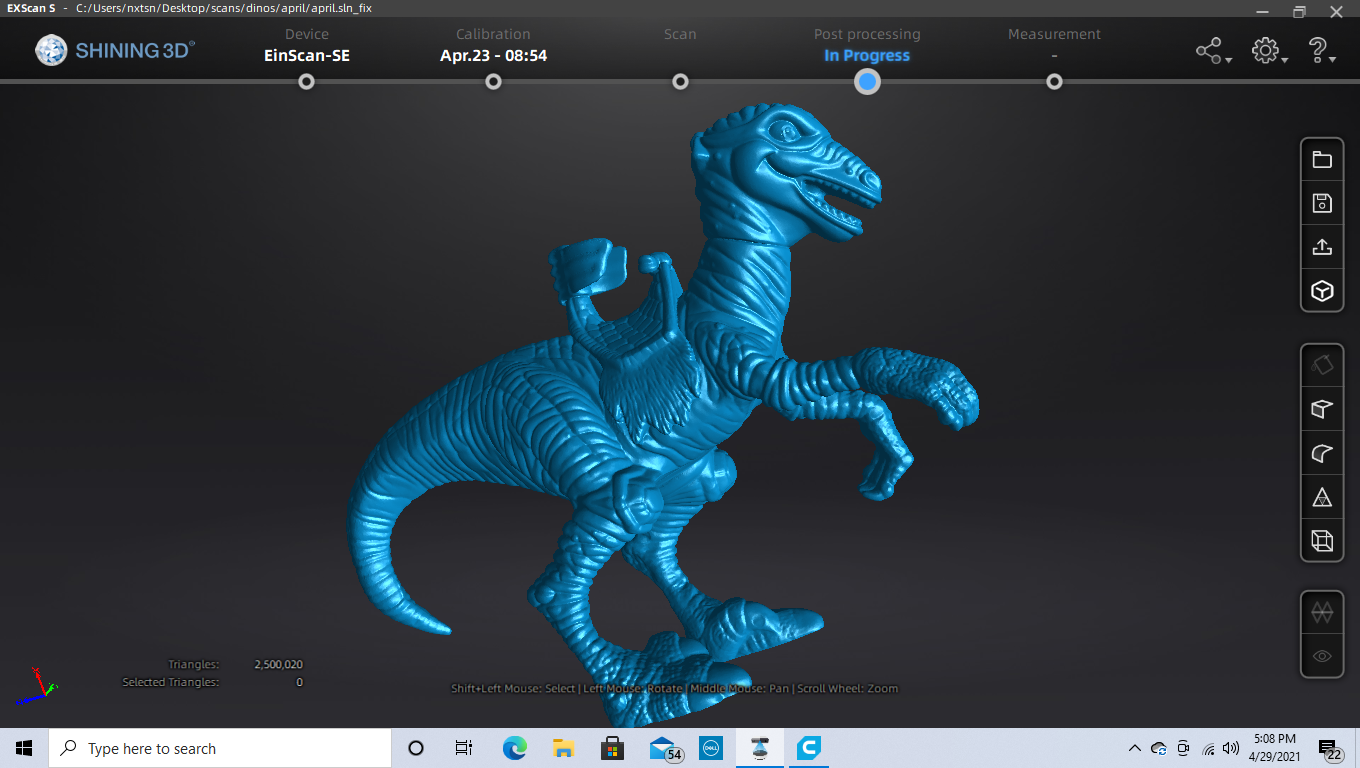Go to the Measurement step node
The width and height of the screenshot is (1360, 768).
[1054, 82]
